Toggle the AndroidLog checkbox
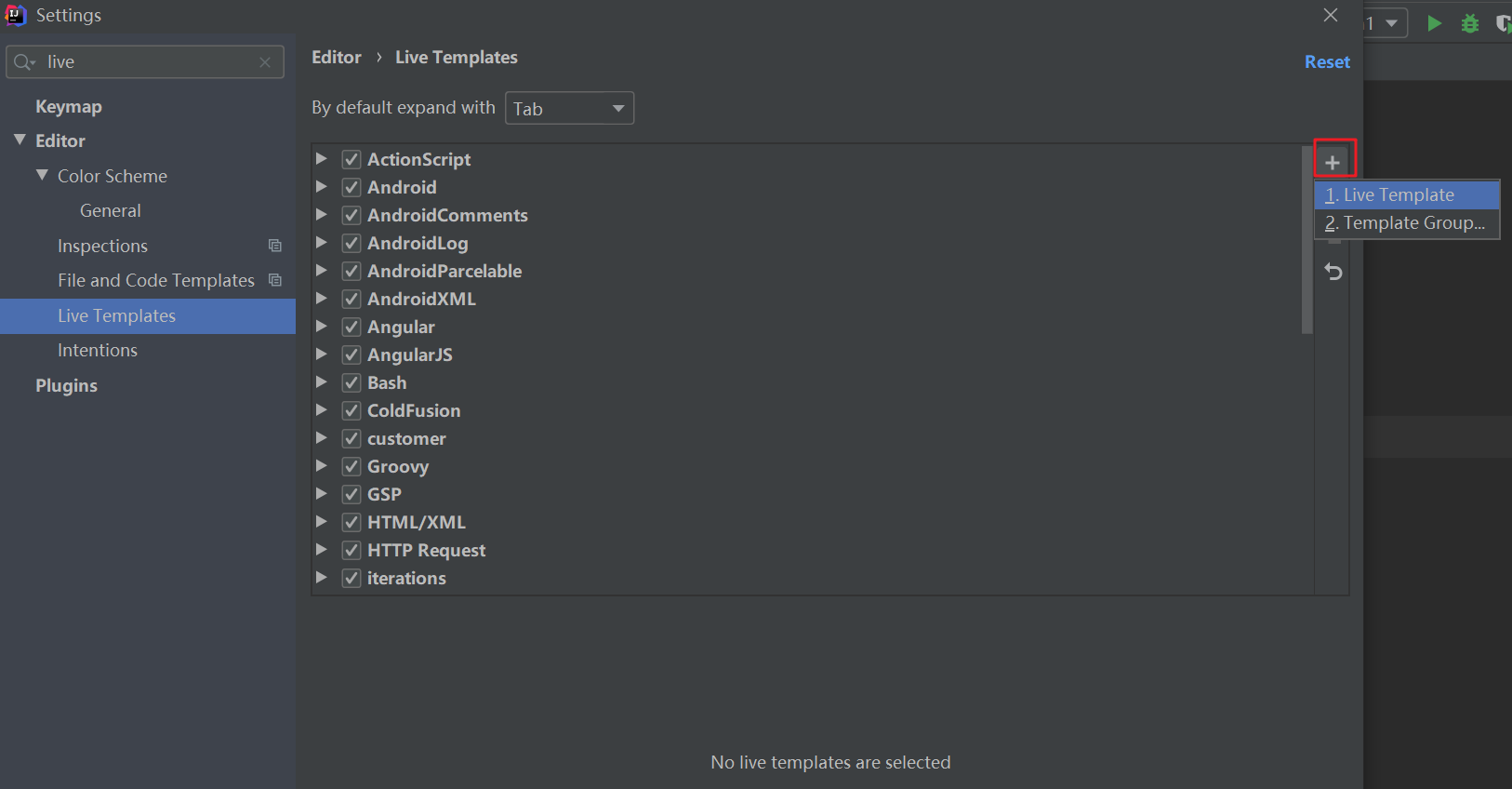Image resolution: width=1512 pixels, height=789 pixels. click(x=351, y=243)
